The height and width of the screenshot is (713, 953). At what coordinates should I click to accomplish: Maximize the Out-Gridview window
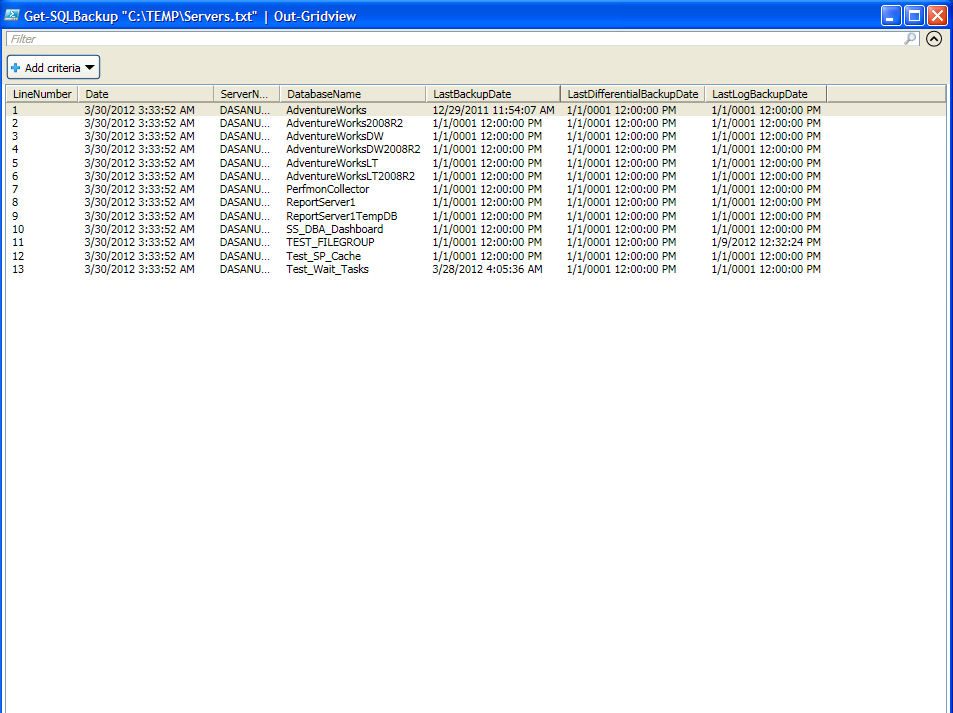click(x=914, y=15)
